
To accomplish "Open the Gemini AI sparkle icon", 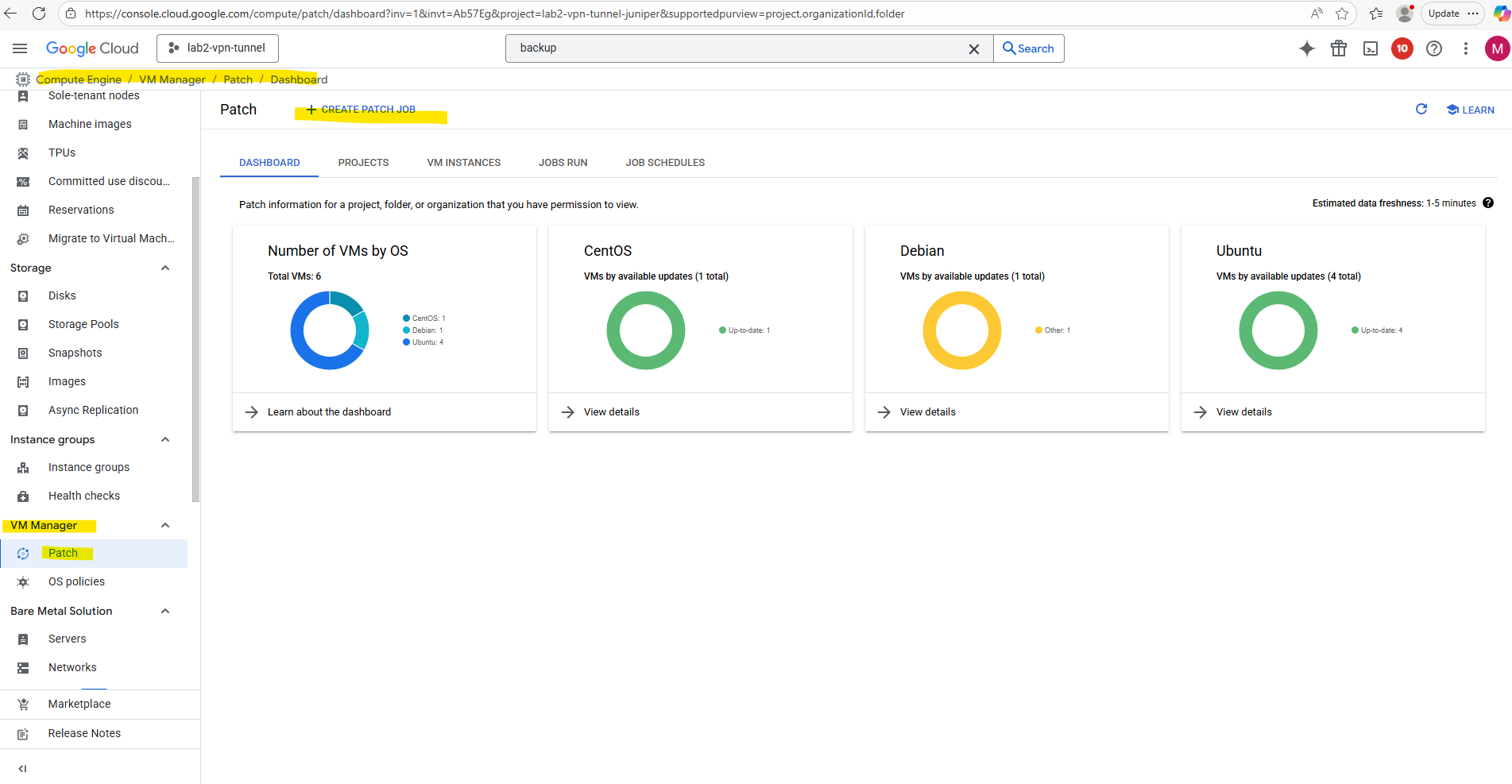I will [x=1306, y=48].
